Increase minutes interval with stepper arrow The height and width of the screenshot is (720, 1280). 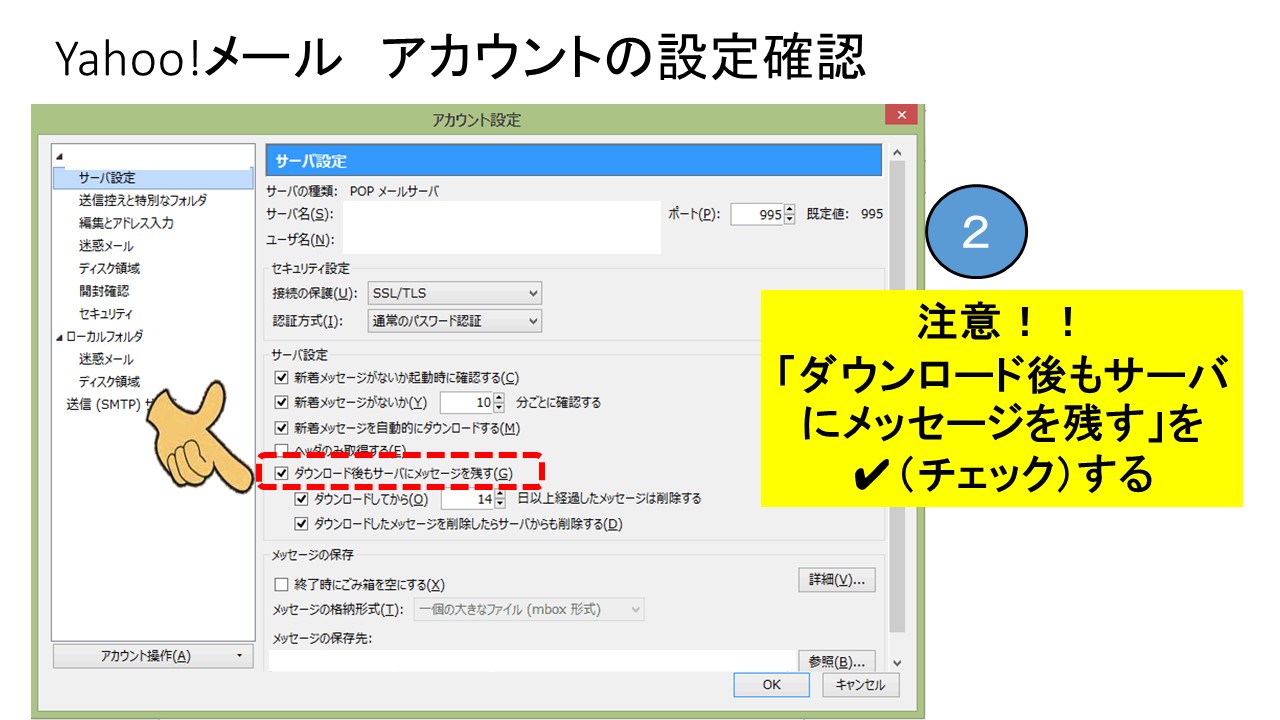point(500,398)
